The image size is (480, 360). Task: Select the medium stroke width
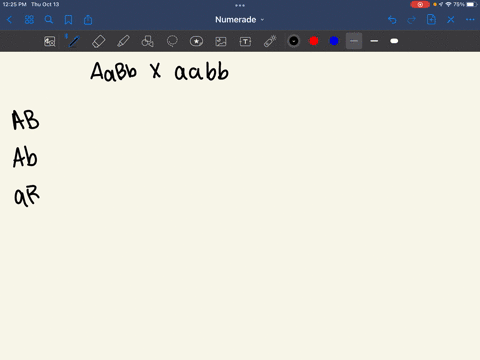click(374, 41)
